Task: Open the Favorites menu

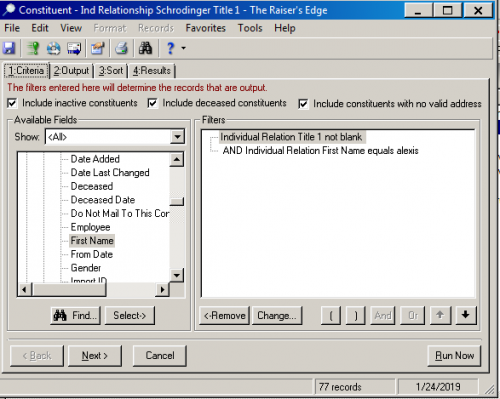Action: tap(205, 28)
